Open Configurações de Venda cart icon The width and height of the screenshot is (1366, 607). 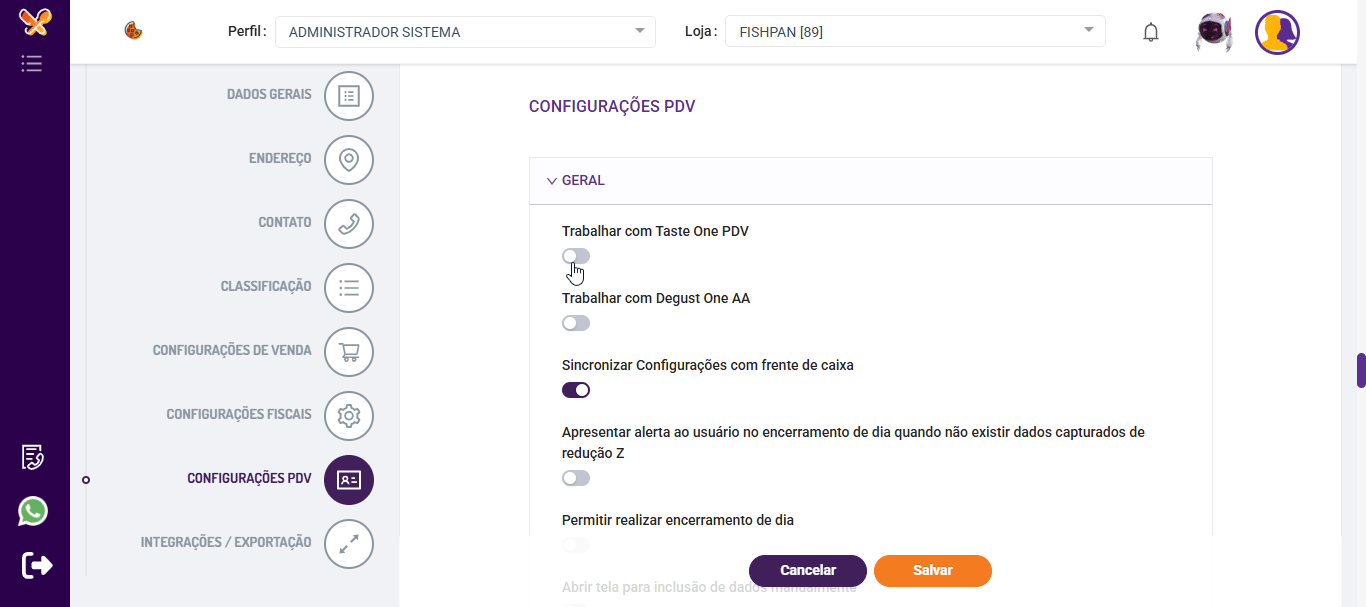[349, 352]
